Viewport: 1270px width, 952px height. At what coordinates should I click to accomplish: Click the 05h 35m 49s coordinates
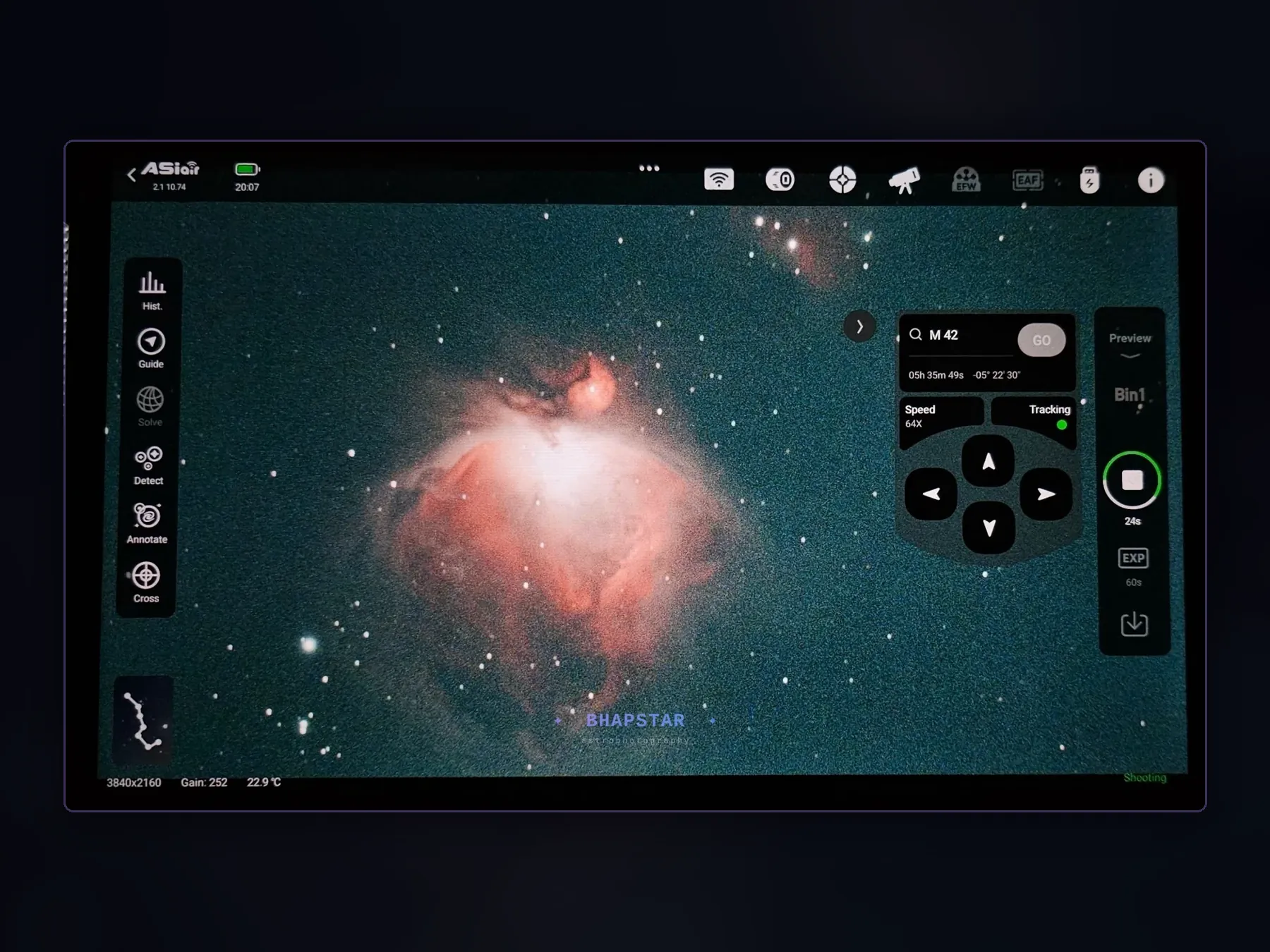coord(964,375)
